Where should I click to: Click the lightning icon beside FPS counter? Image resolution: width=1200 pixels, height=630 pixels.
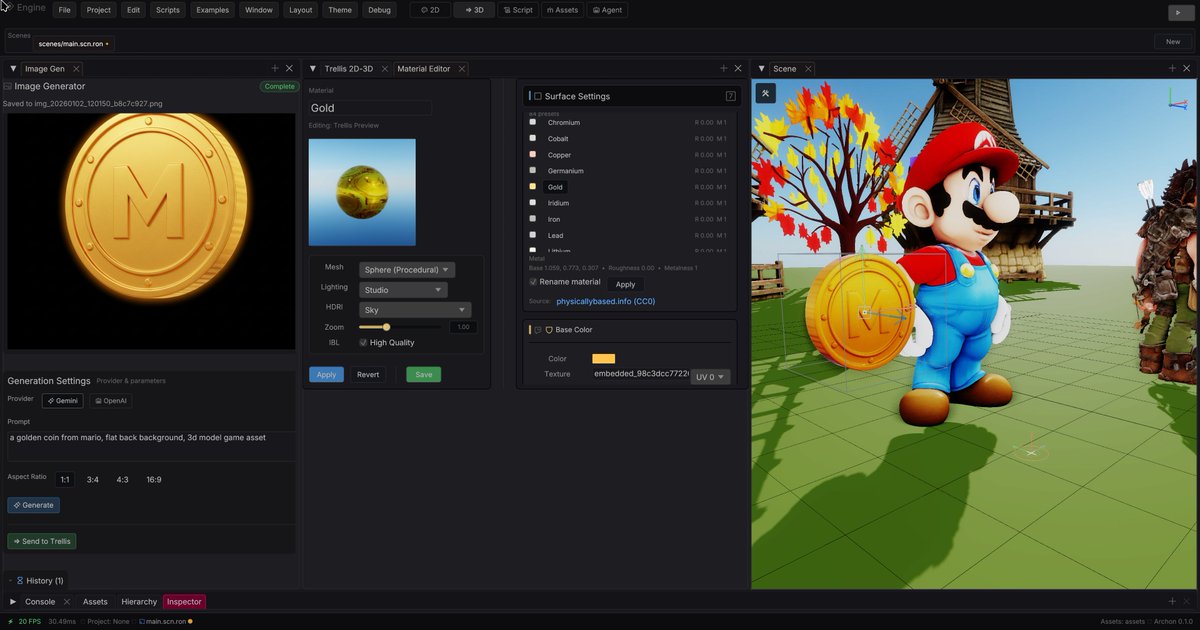tap(11, 621)
